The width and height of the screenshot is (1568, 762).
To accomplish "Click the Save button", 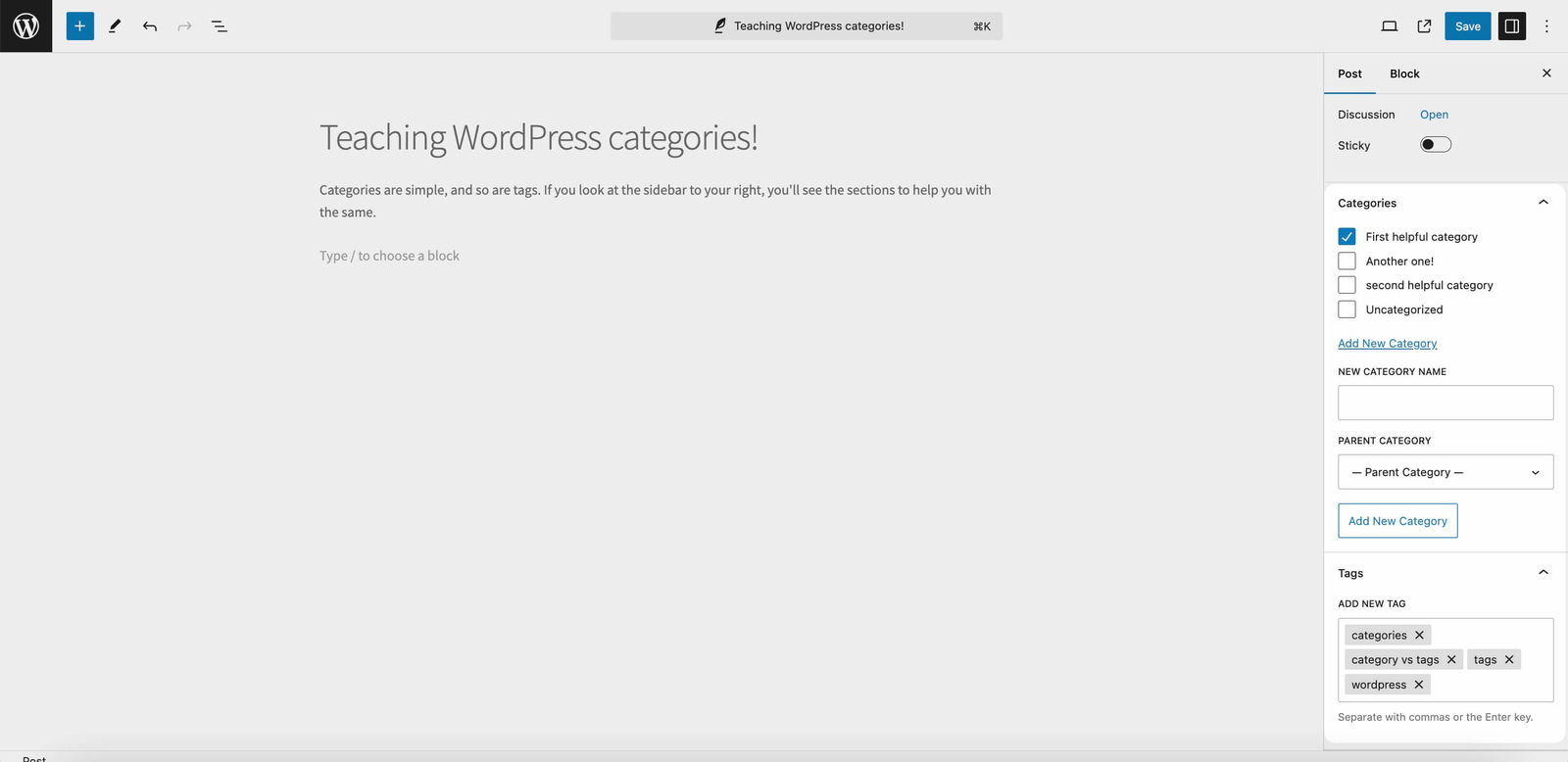I will (1467, 26).
